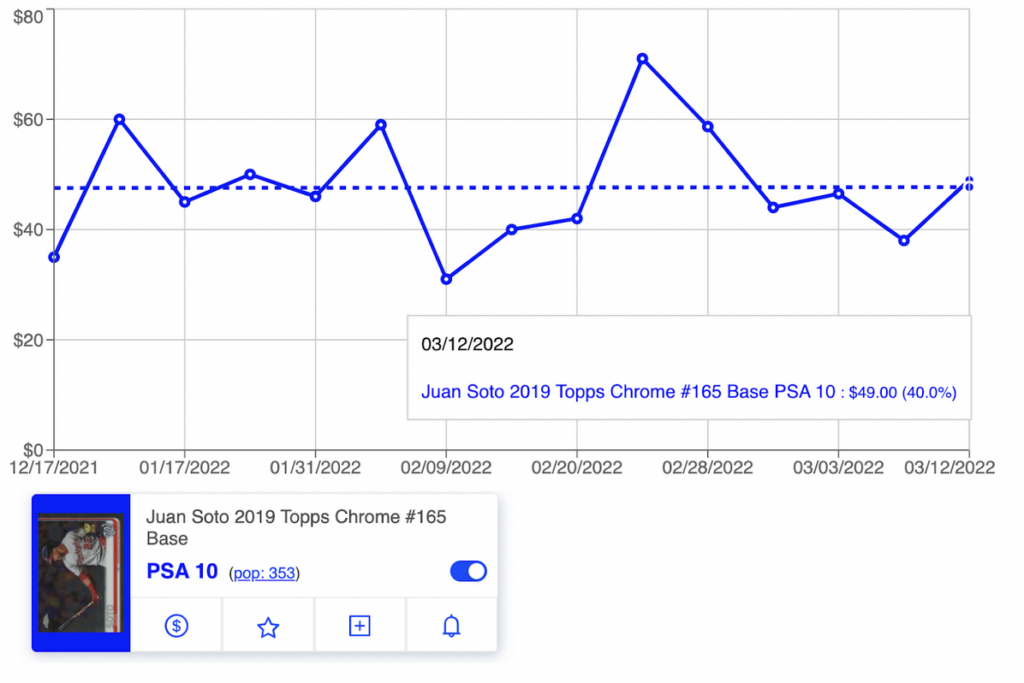Select the data point at 01/17/2022
The width and height of the screenshot is (1024, 683).
(x=185, y=202)
